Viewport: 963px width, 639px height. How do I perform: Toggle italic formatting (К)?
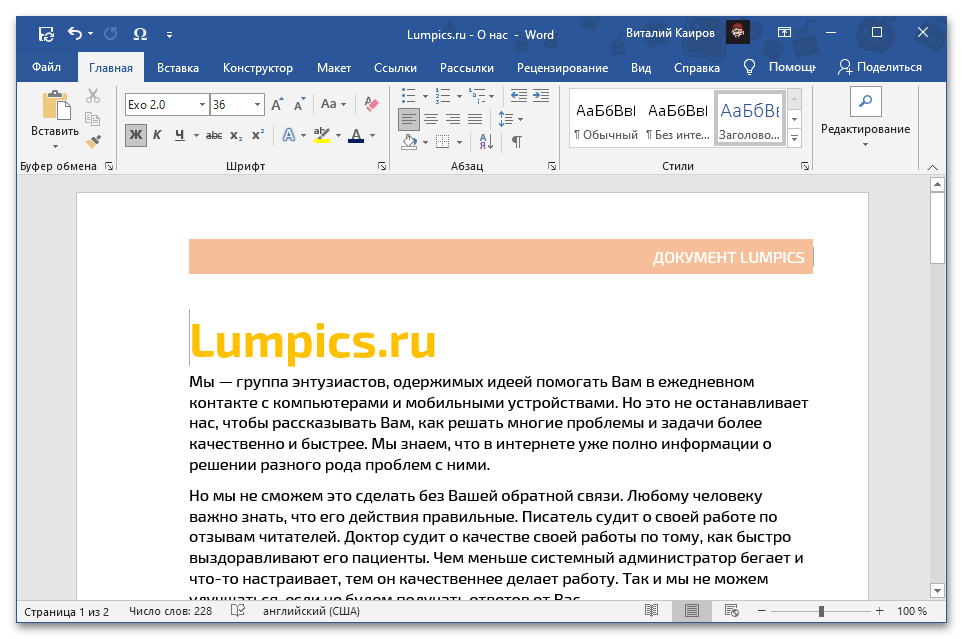pyautogui.click(x=158, y=135)
